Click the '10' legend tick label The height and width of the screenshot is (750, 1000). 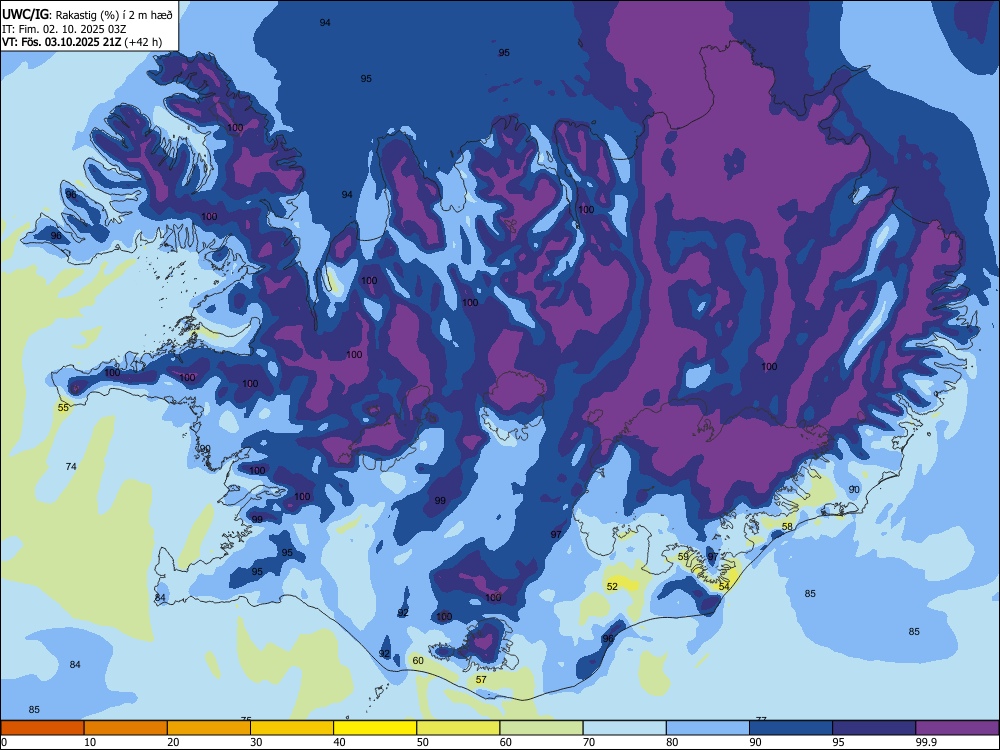(90, 742)
